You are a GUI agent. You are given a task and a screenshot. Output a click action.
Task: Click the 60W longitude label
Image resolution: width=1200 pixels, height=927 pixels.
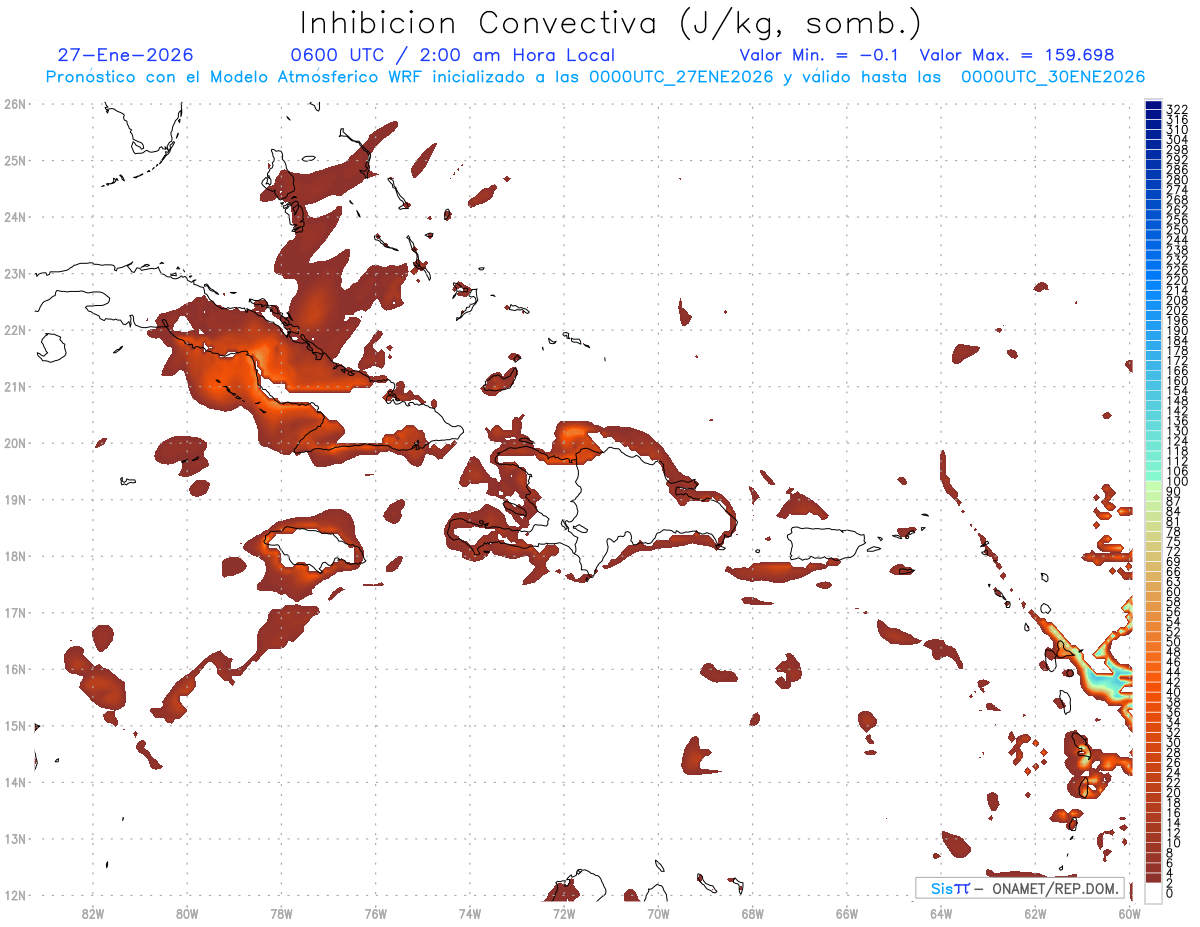pyautogui.click(x=1130, y=913)
